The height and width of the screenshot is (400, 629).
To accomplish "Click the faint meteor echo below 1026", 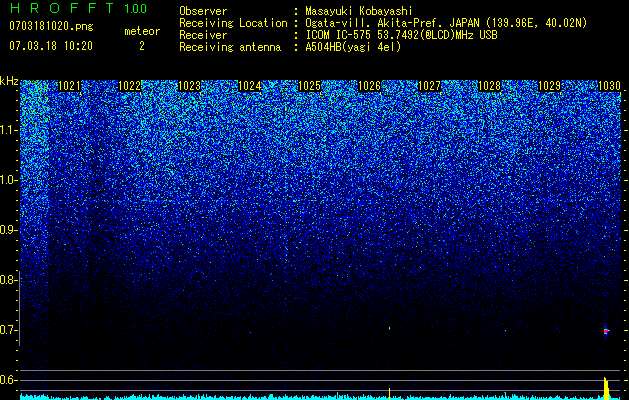I will click(x=389, y=328).
